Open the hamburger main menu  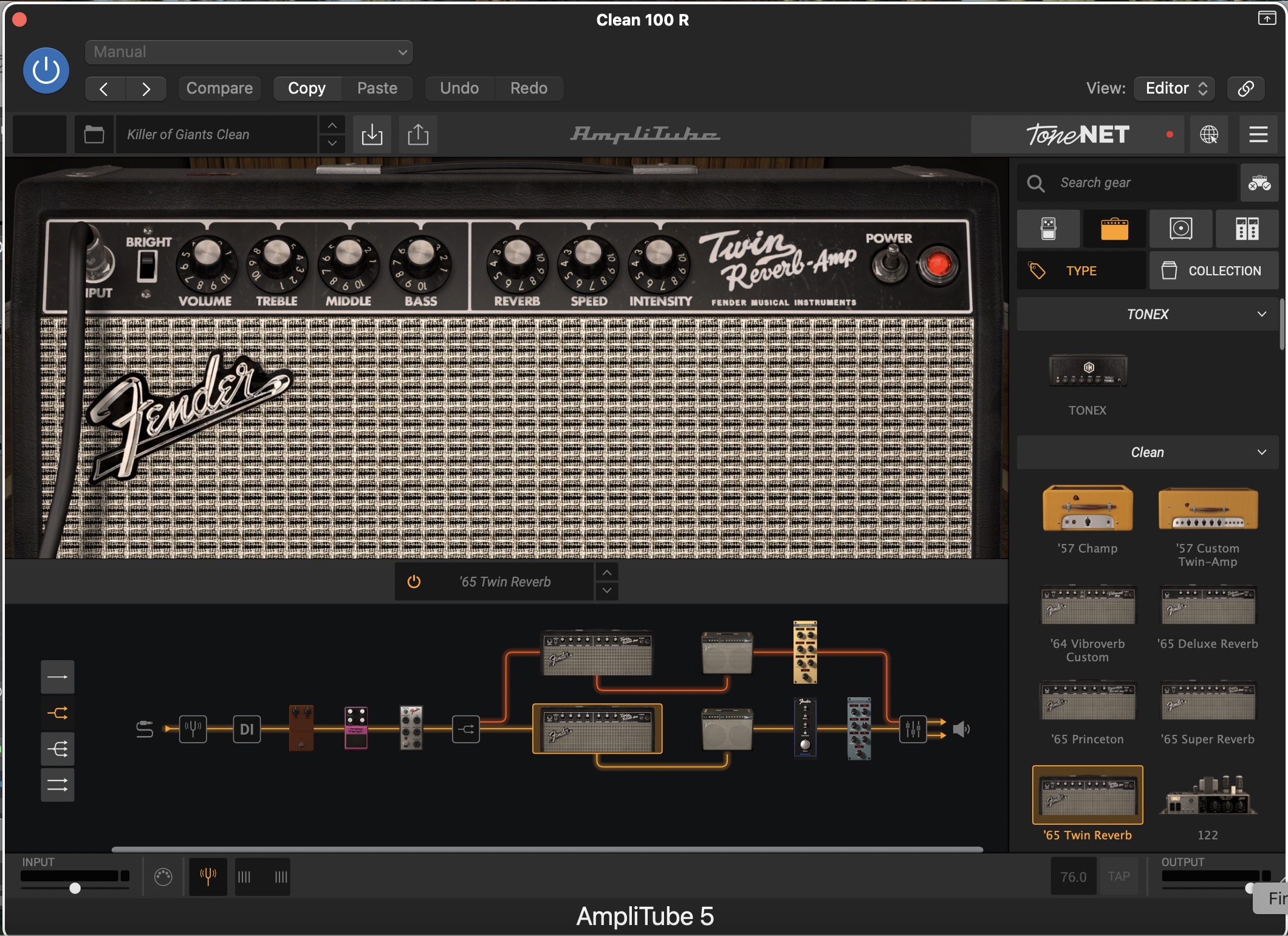(1258, 134)
